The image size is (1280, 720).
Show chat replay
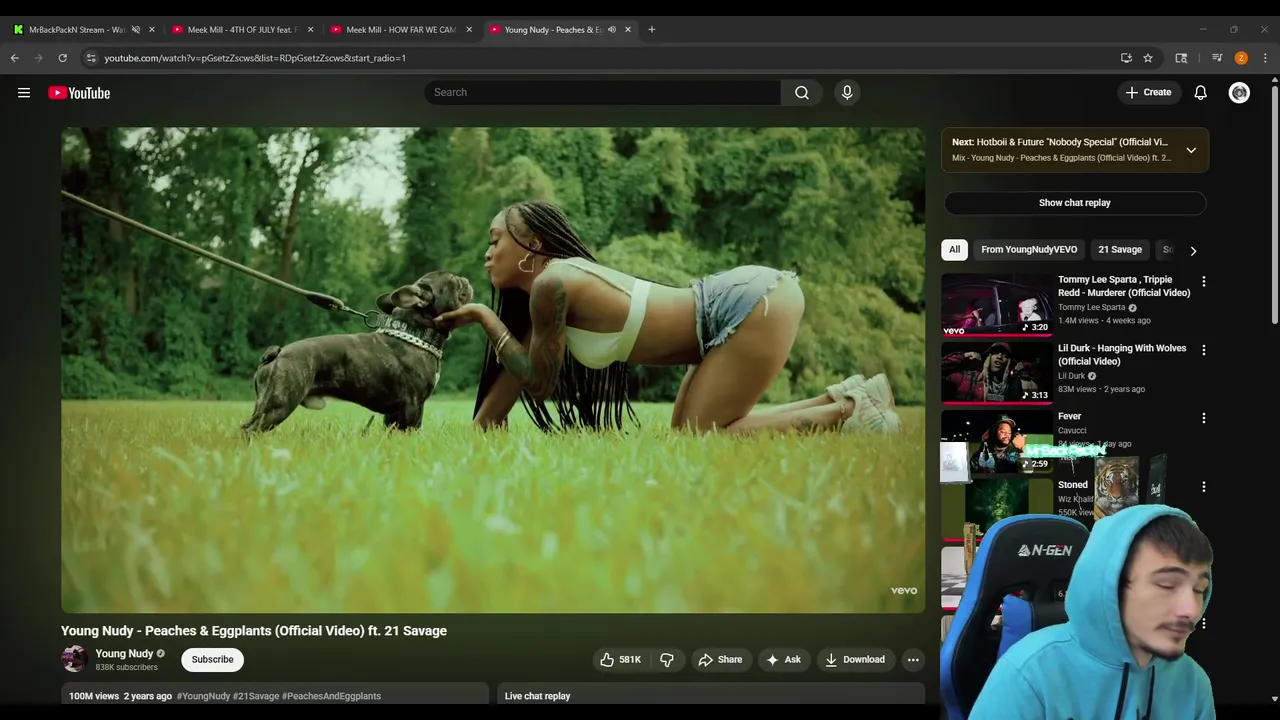point(1074,202)
